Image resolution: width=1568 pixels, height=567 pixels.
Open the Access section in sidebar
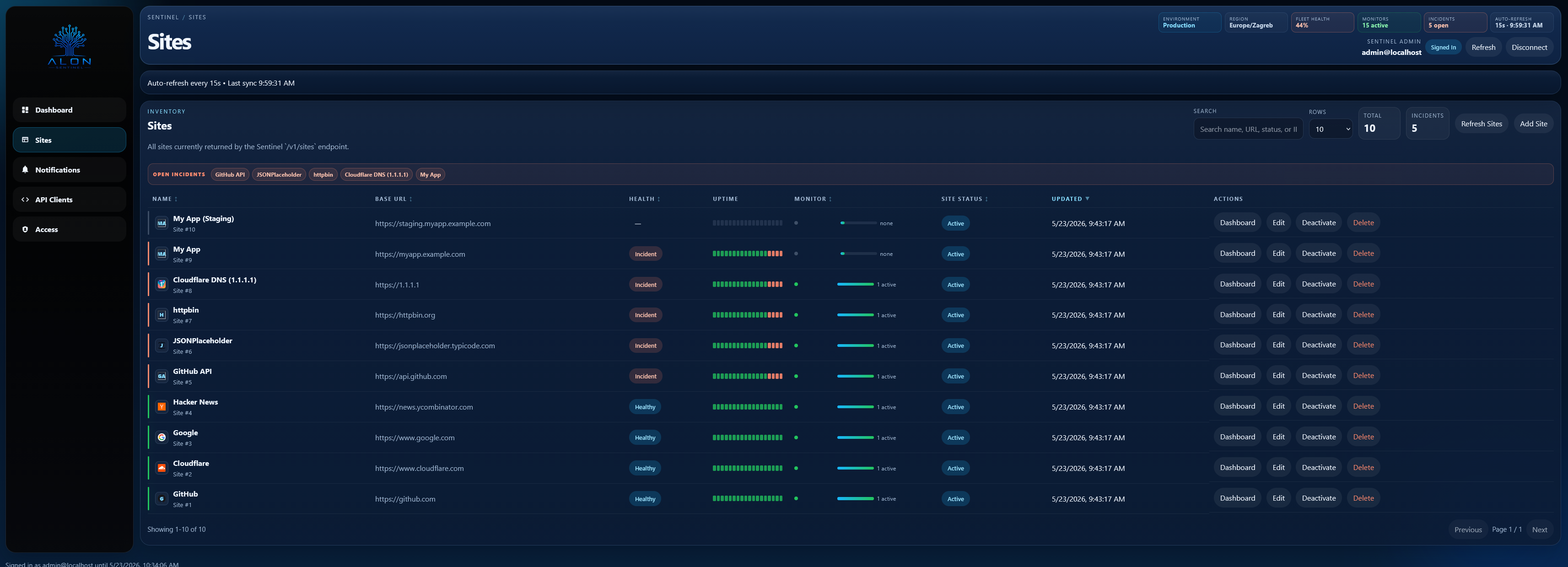pyautogui.click(x=70, y=229)
